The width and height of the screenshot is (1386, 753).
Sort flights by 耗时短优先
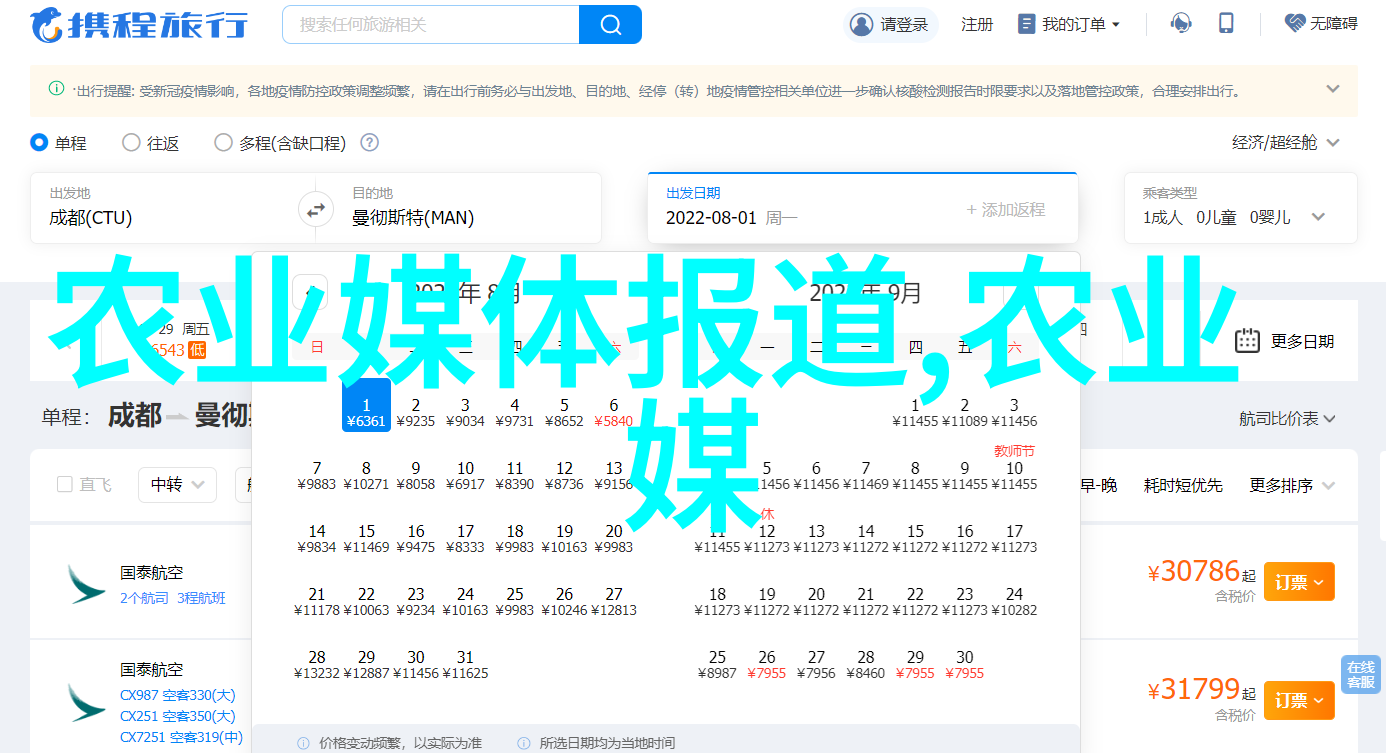[1183, 485]
